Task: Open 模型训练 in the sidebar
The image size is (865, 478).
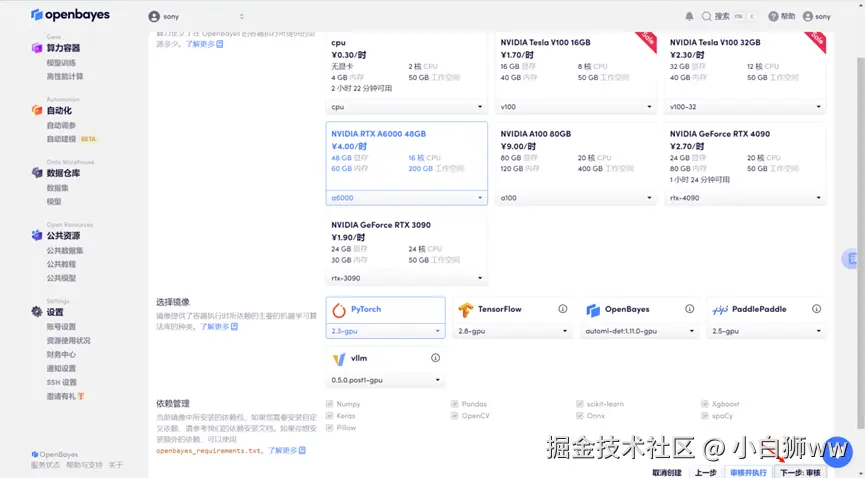Action: [61, 63]
